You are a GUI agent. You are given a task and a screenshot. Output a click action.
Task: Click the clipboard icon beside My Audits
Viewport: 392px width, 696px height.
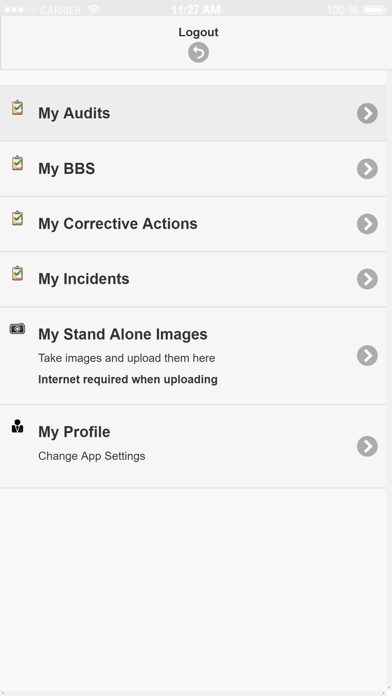click(17, 108)
